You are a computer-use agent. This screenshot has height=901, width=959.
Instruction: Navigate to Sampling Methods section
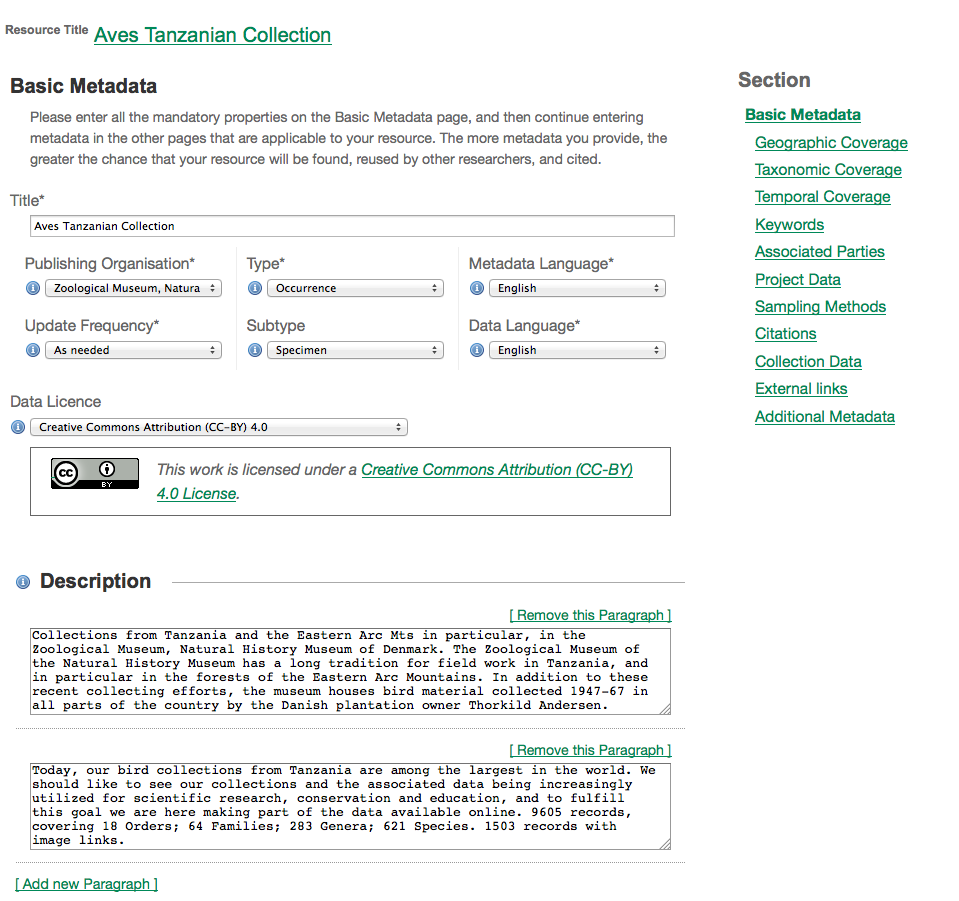[820, 307]
